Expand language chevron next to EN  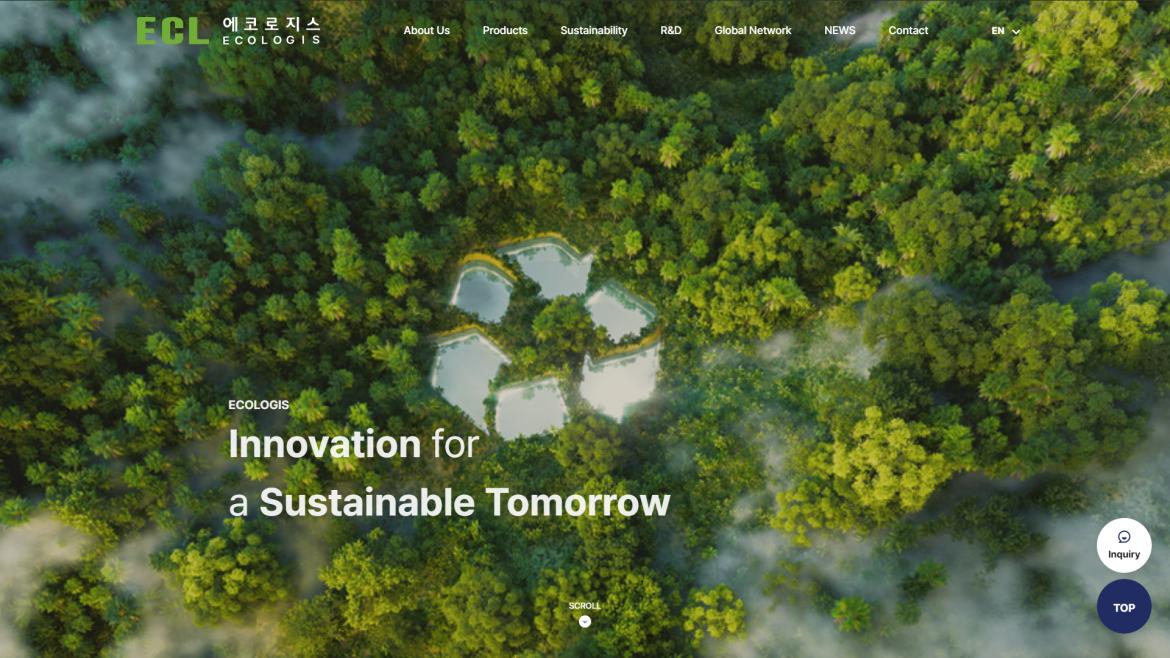1016,32
